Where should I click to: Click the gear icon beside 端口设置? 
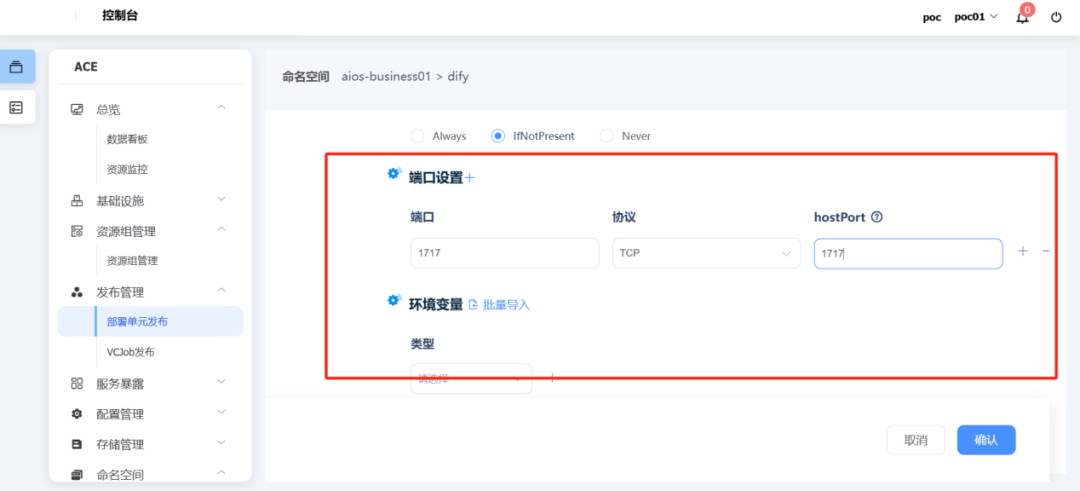394,174
